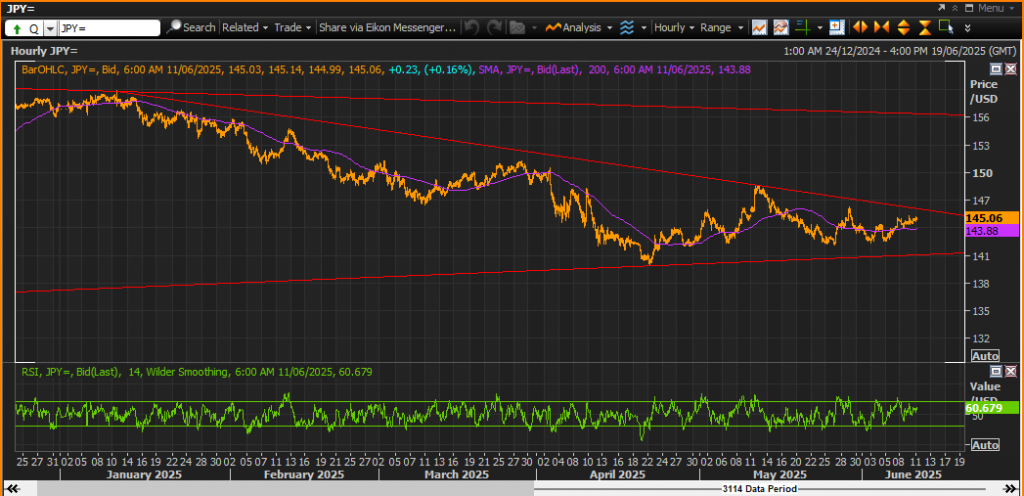
Task: Click the line chart style icon
Action: (x=759, y=27)
